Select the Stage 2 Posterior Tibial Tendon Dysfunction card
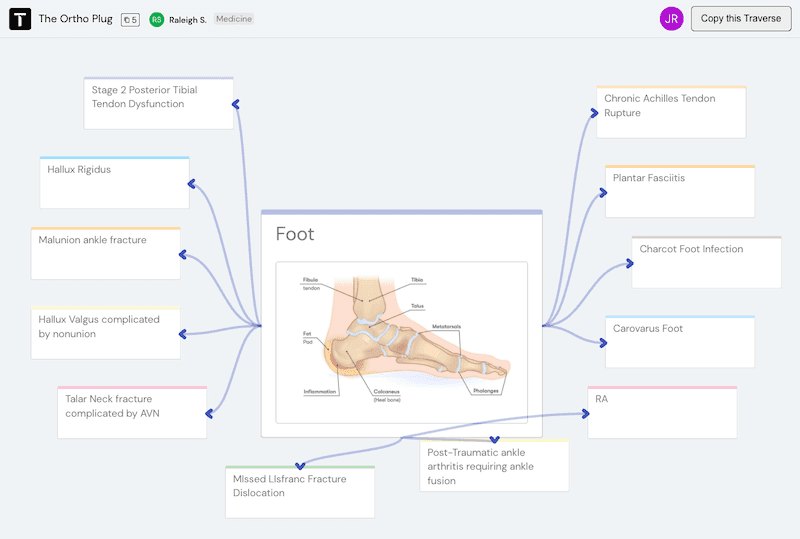Image resolution: width=800 pixels, height=539 pixels. pos(158,103)
